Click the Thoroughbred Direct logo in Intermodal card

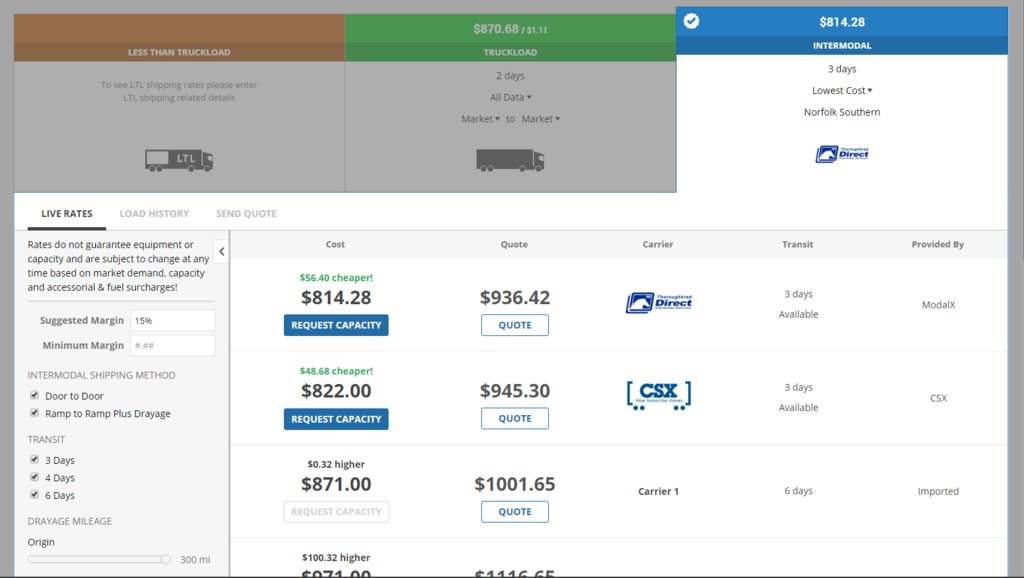(x=842, y=154)
